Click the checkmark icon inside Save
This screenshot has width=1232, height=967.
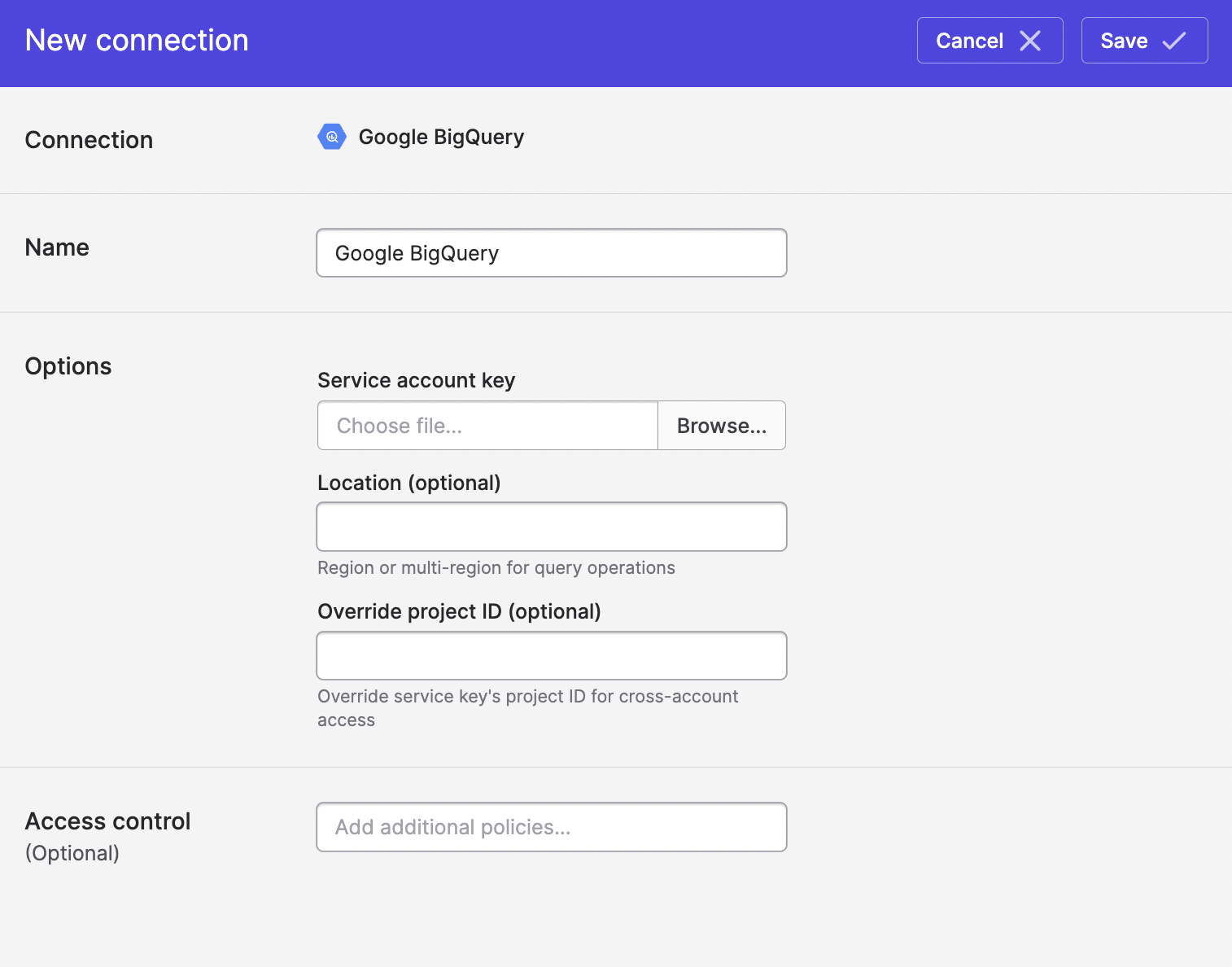click(x=1173, y=41)
